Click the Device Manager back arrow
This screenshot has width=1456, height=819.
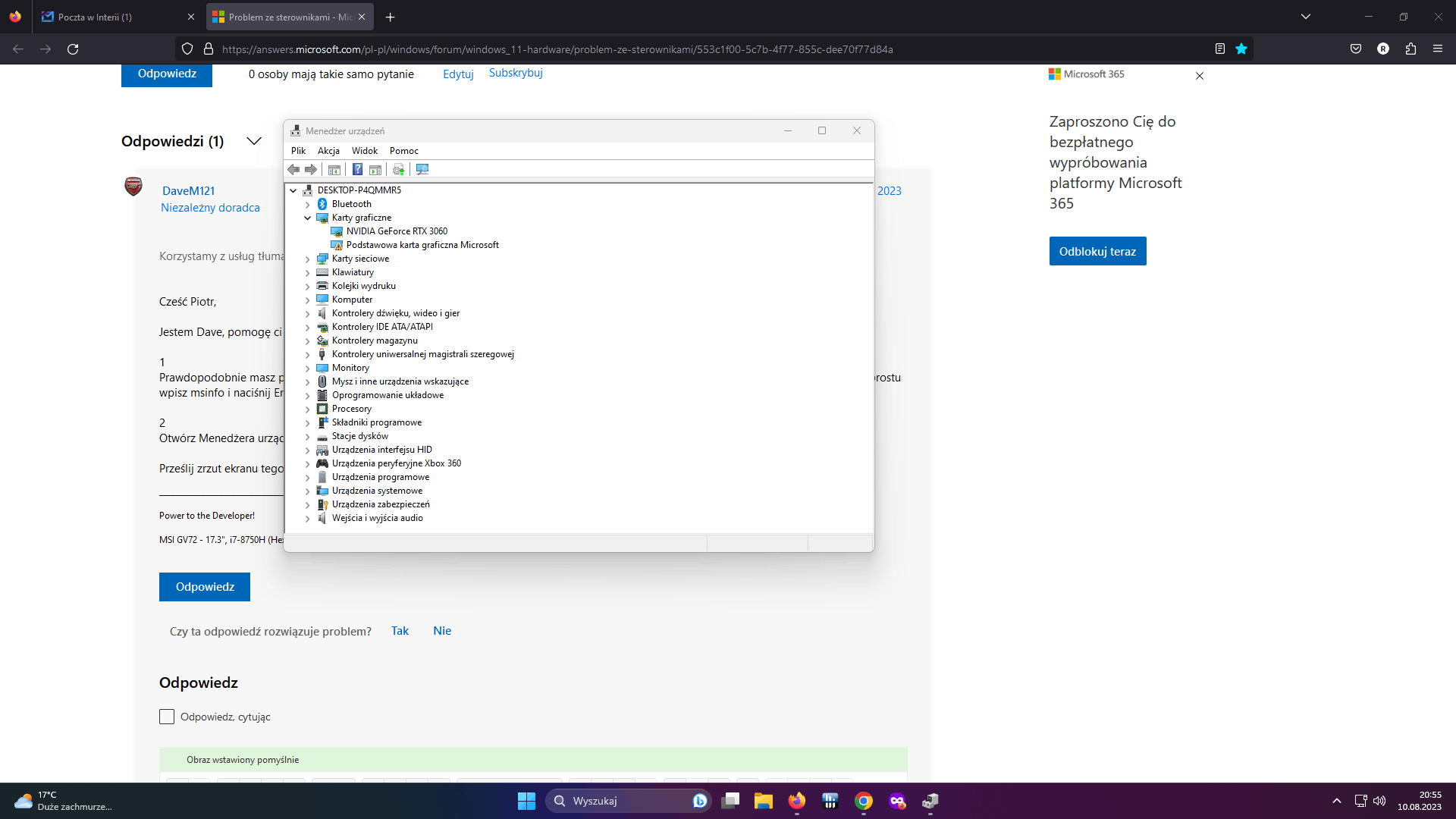[x=293, y=169]
